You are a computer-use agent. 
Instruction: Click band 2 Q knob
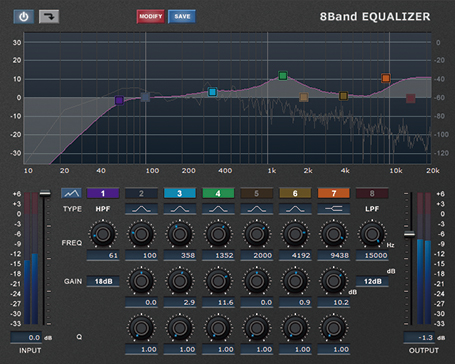(141, 328)
